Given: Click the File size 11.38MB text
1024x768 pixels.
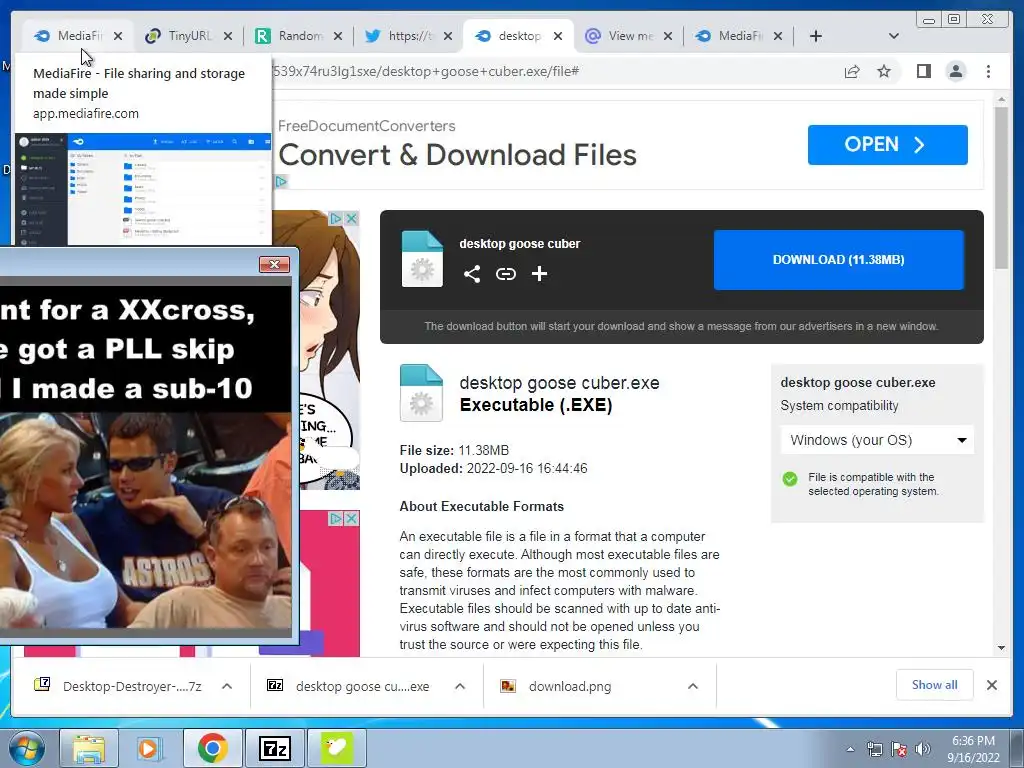Looking at the screenshot, I should pyautogui.click(x=455, y=450).
